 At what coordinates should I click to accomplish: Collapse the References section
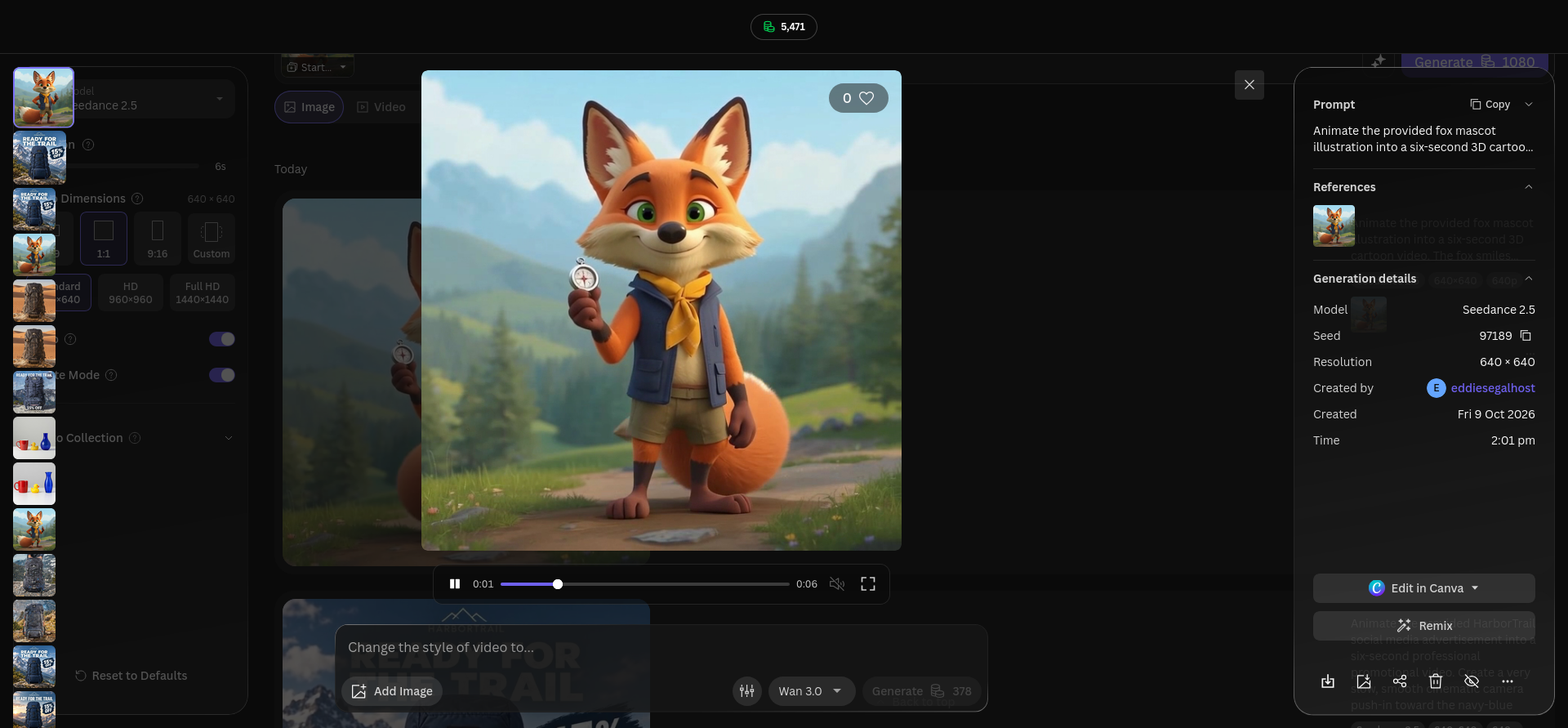click(x=1529, y=187)
